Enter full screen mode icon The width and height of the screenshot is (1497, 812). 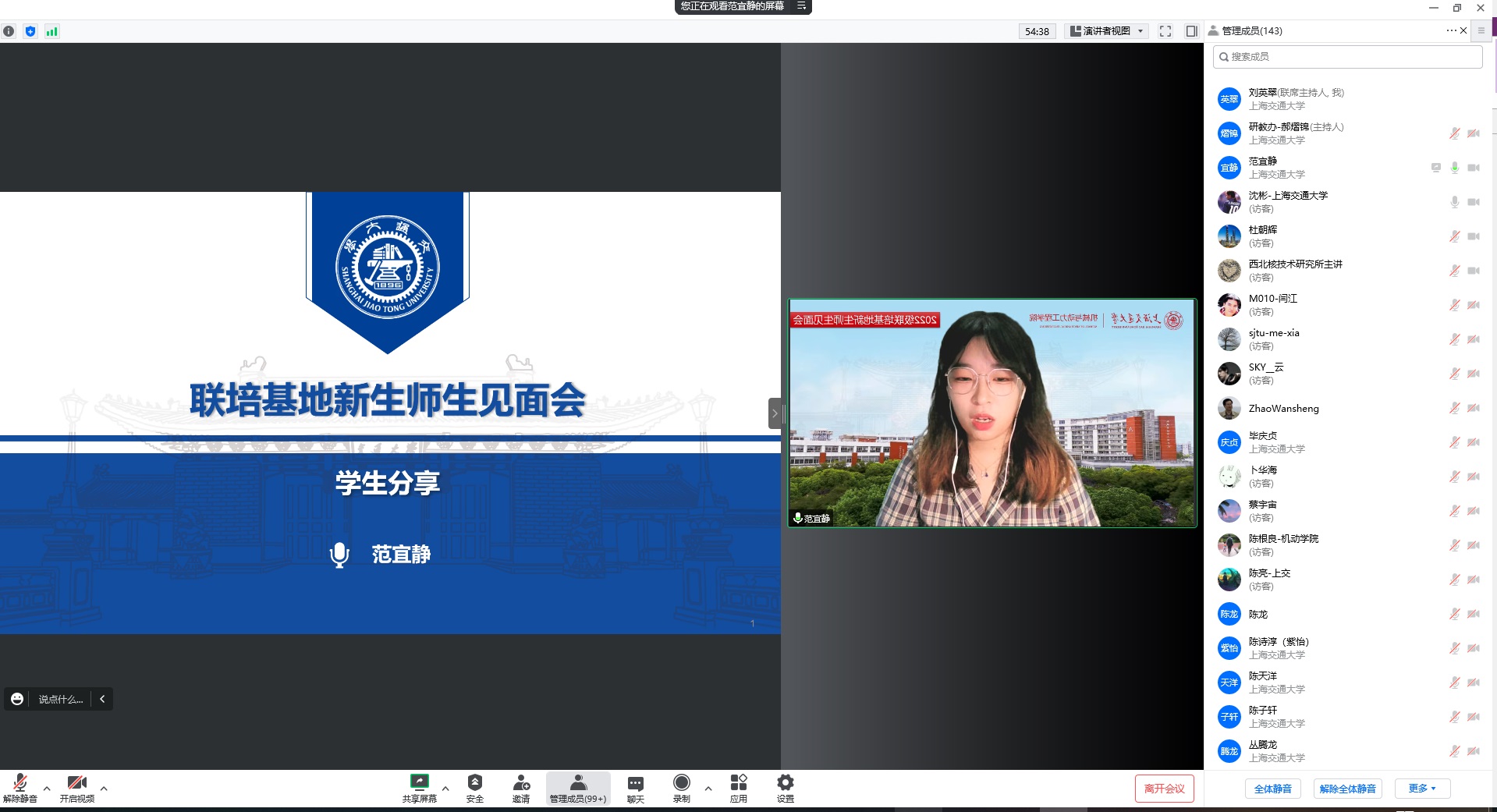tap(1165, 31)
